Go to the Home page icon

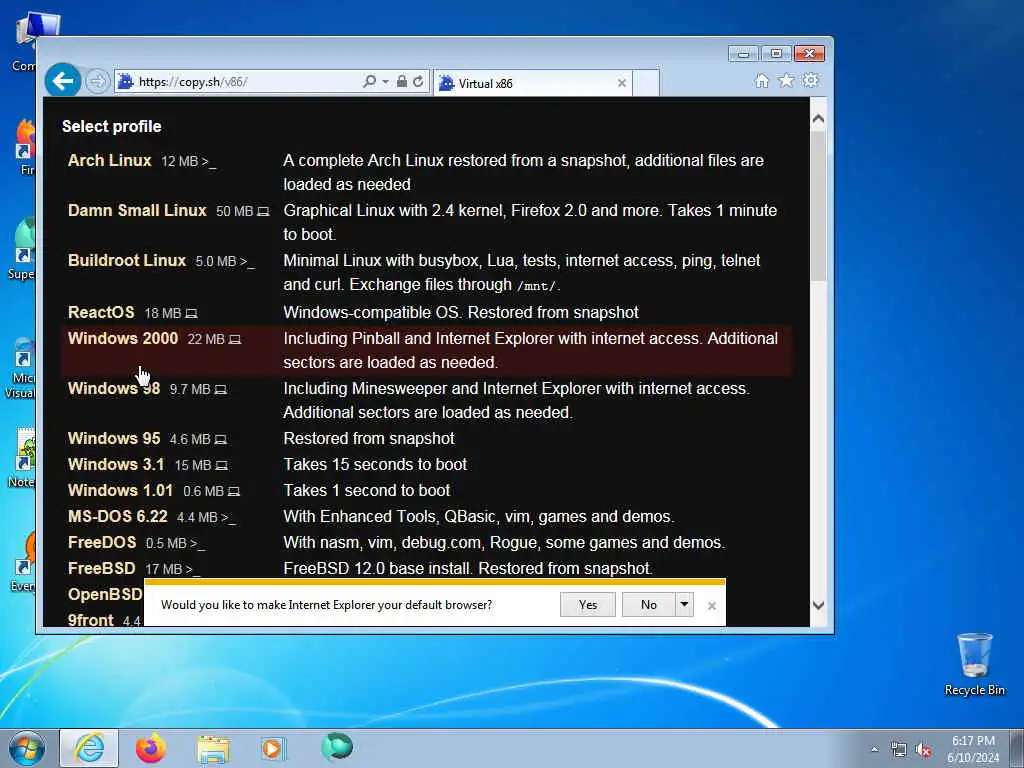click(x=761, y=80)
